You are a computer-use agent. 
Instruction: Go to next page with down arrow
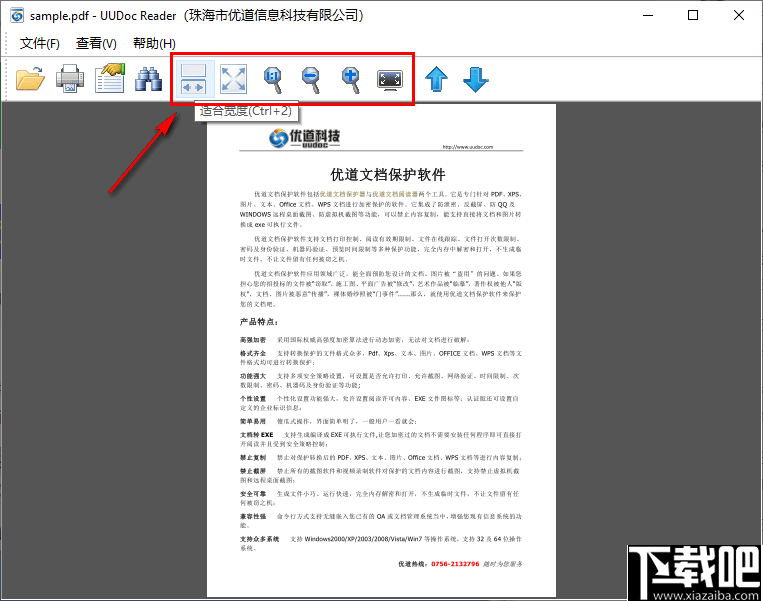coord(475,79)
